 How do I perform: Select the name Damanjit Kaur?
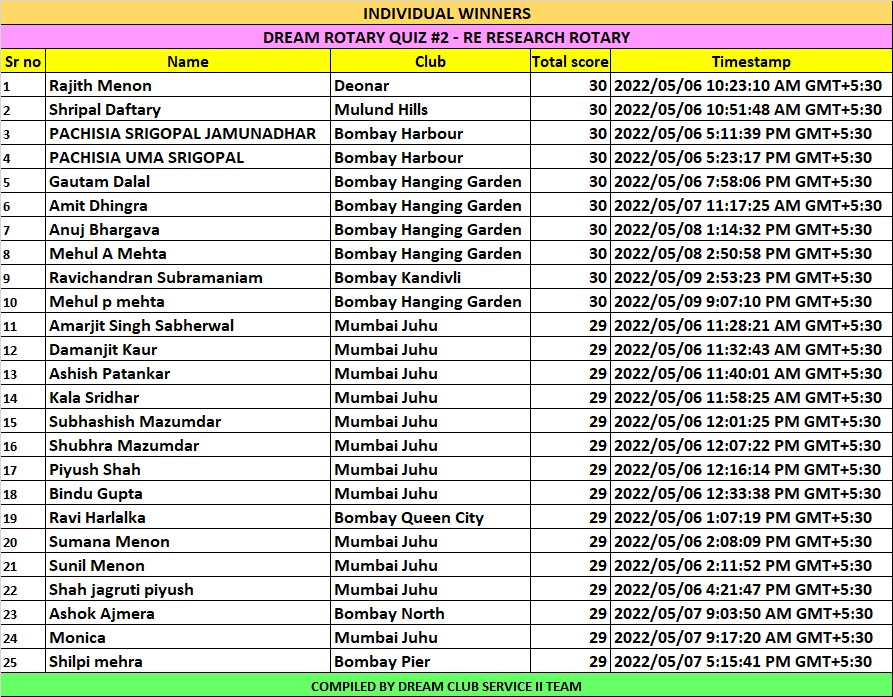click(x=103, y=349)
